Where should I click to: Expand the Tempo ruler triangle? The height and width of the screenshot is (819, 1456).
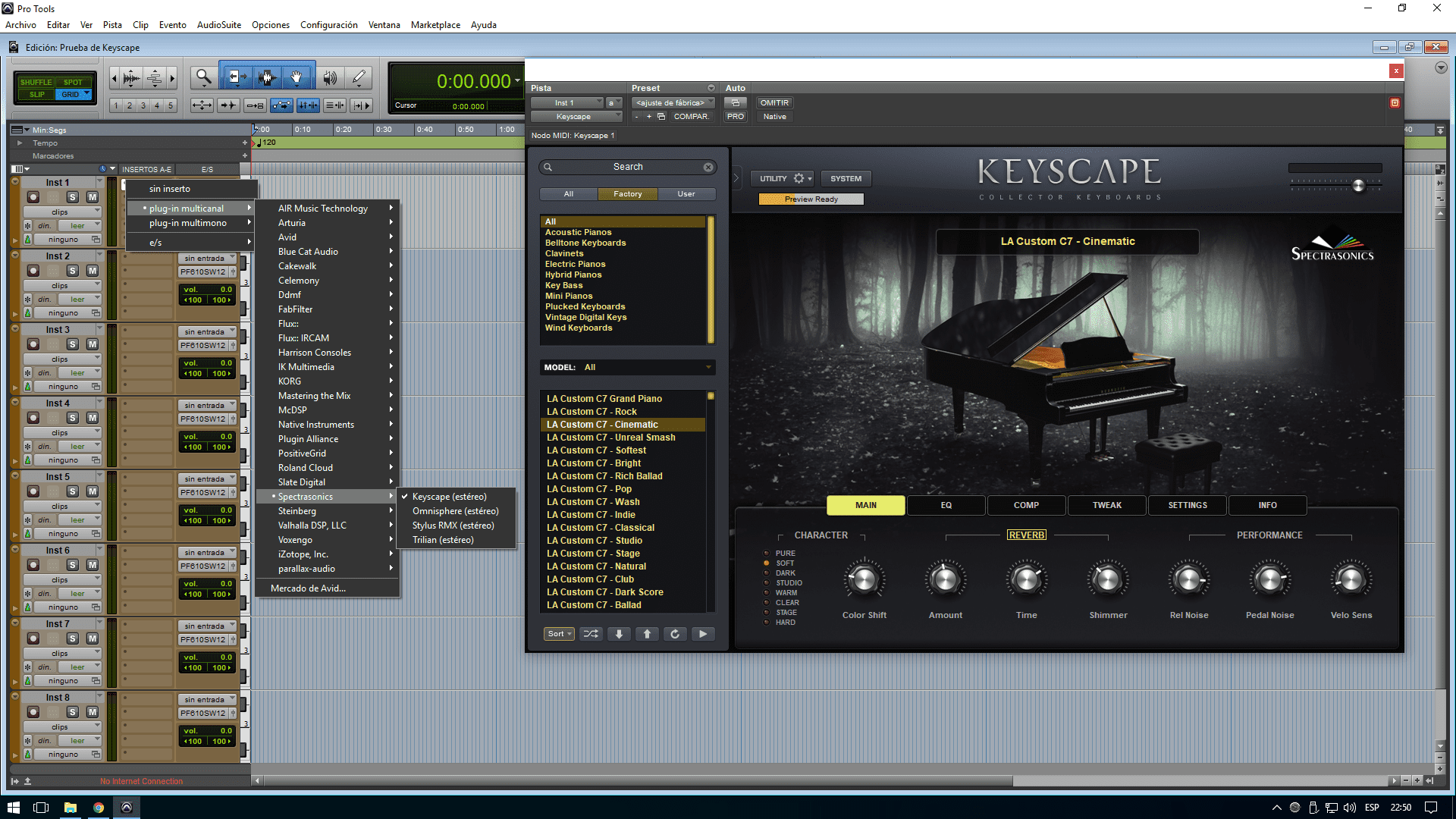[20, 143]
